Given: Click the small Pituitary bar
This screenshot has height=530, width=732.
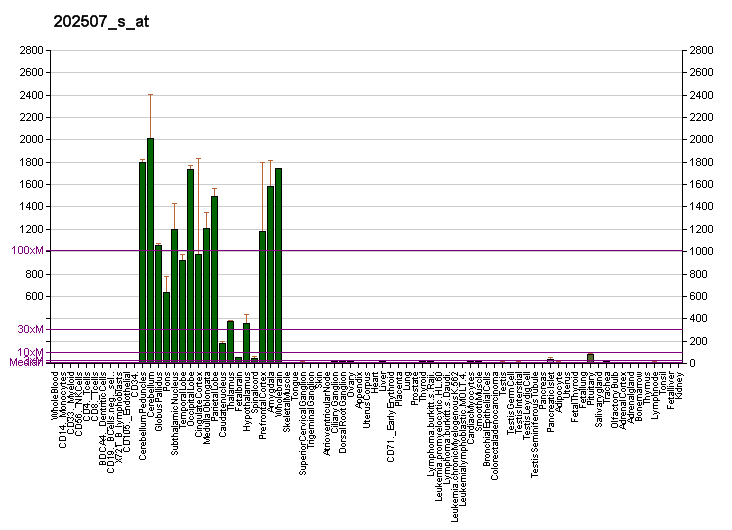Looking at the screenshot, I should pyautogui.click(x=590, y=358).
